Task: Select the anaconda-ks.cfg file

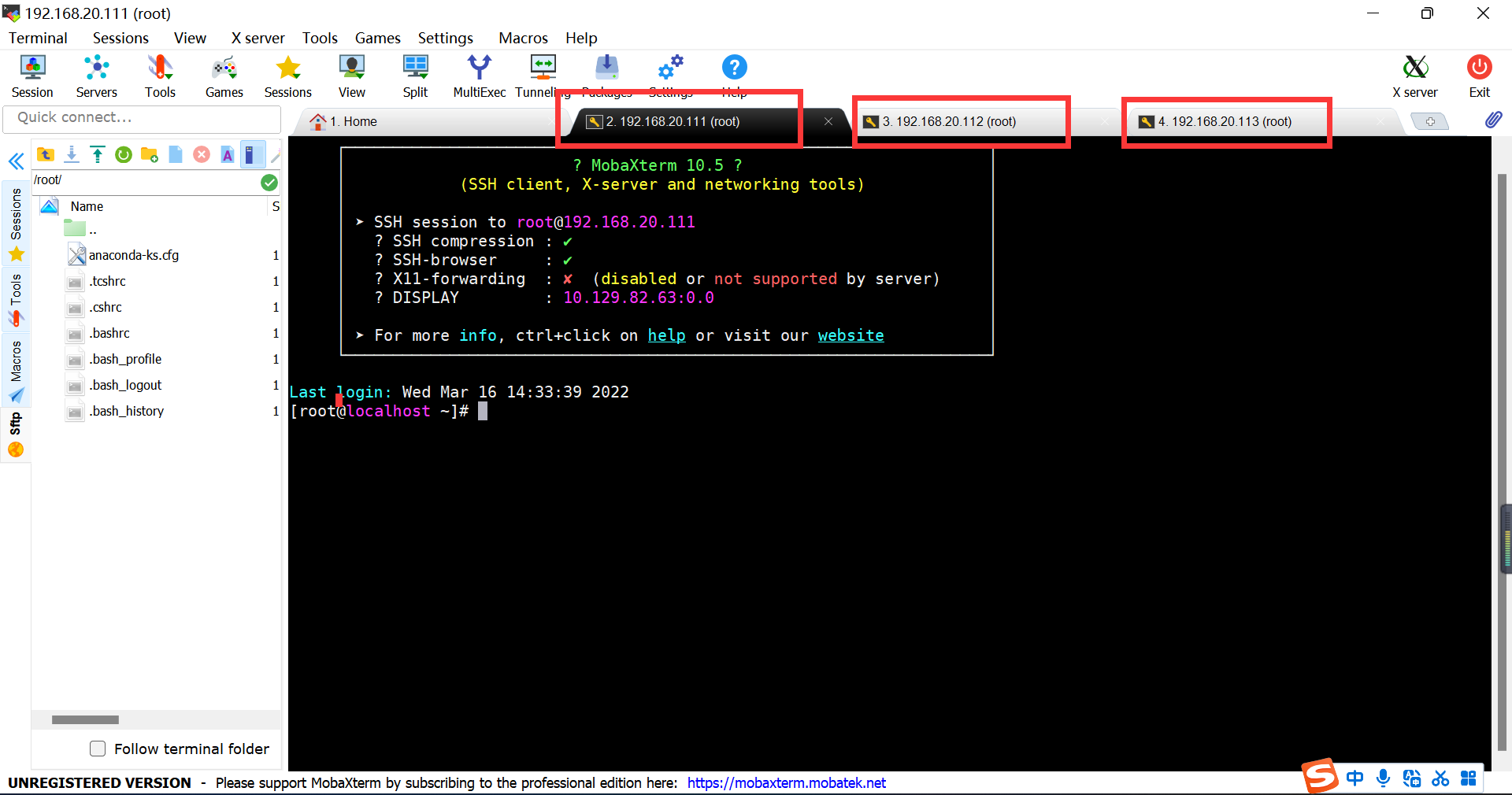Action: tap(133, 255)
